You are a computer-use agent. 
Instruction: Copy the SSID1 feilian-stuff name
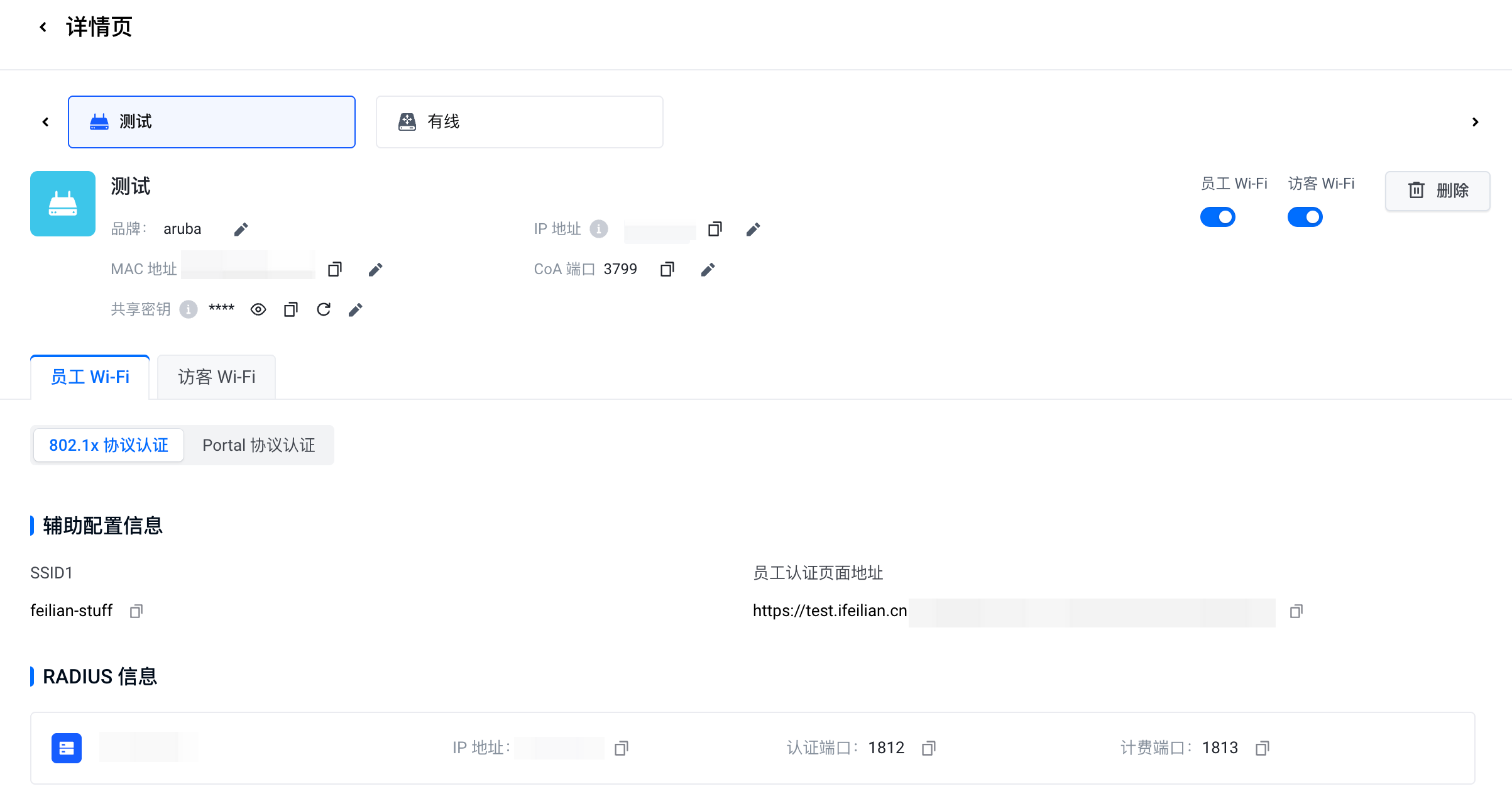tap(136, 611)
